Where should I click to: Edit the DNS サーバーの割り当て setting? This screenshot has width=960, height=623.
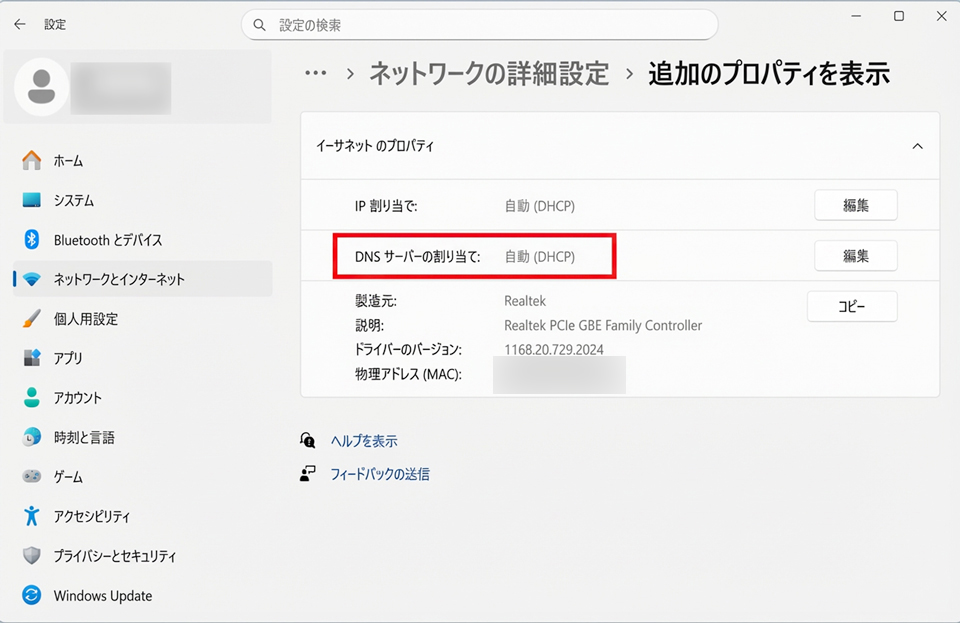tap(855, 256)
